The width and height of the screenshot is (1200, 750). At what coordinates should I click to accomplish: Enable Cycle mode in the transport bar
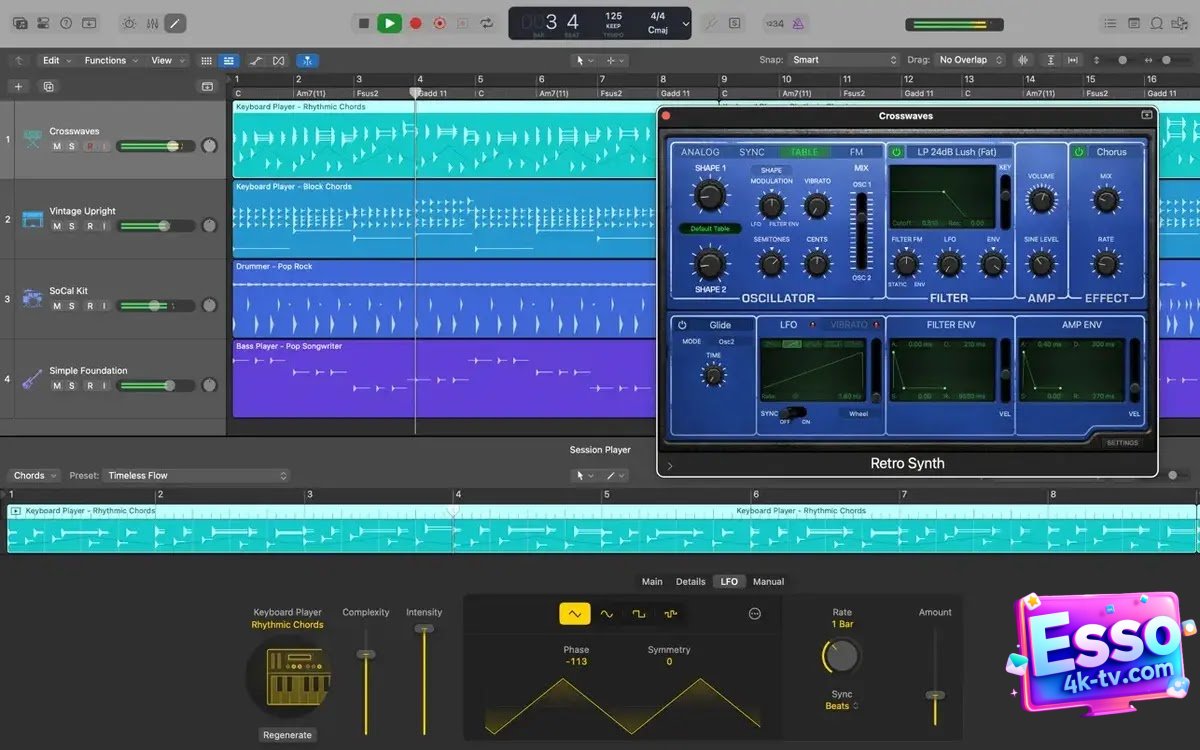tap(487, 22)
